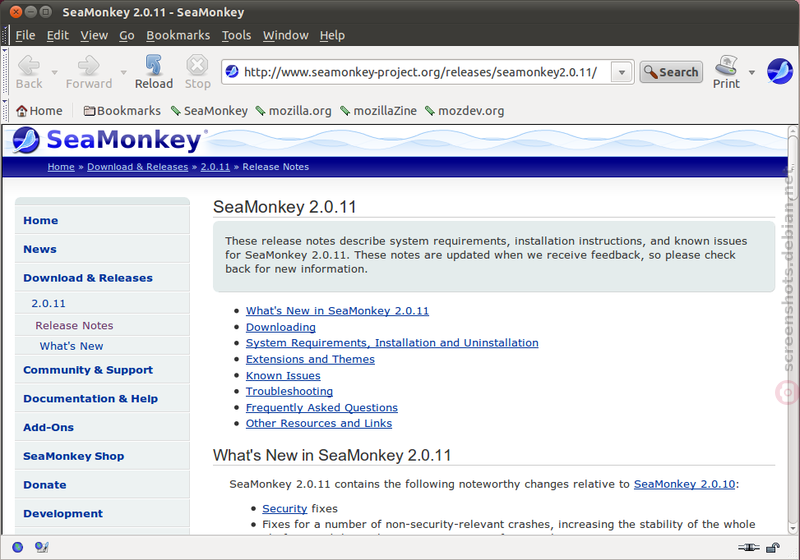800x560 pixels.
Task: Open Composer from the status bar icon
Action: (42, 547)
